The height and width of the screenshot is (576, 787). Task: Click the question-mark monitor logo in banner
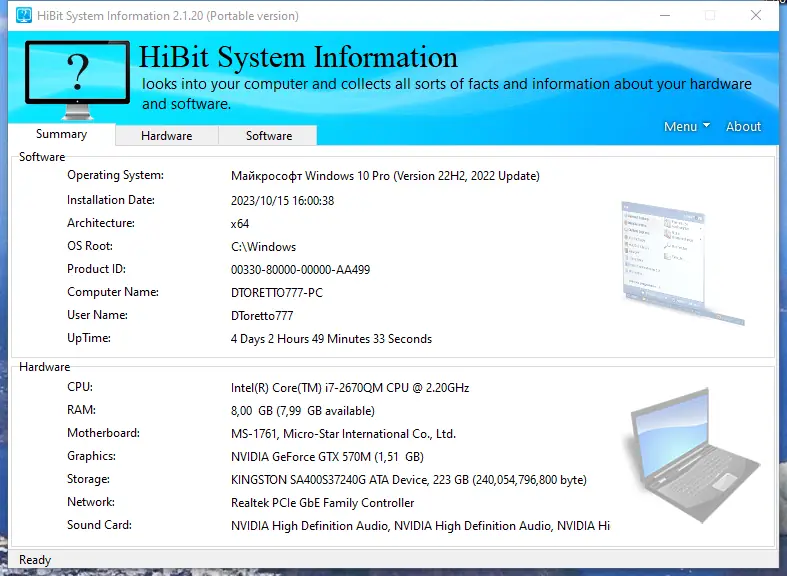77,80
